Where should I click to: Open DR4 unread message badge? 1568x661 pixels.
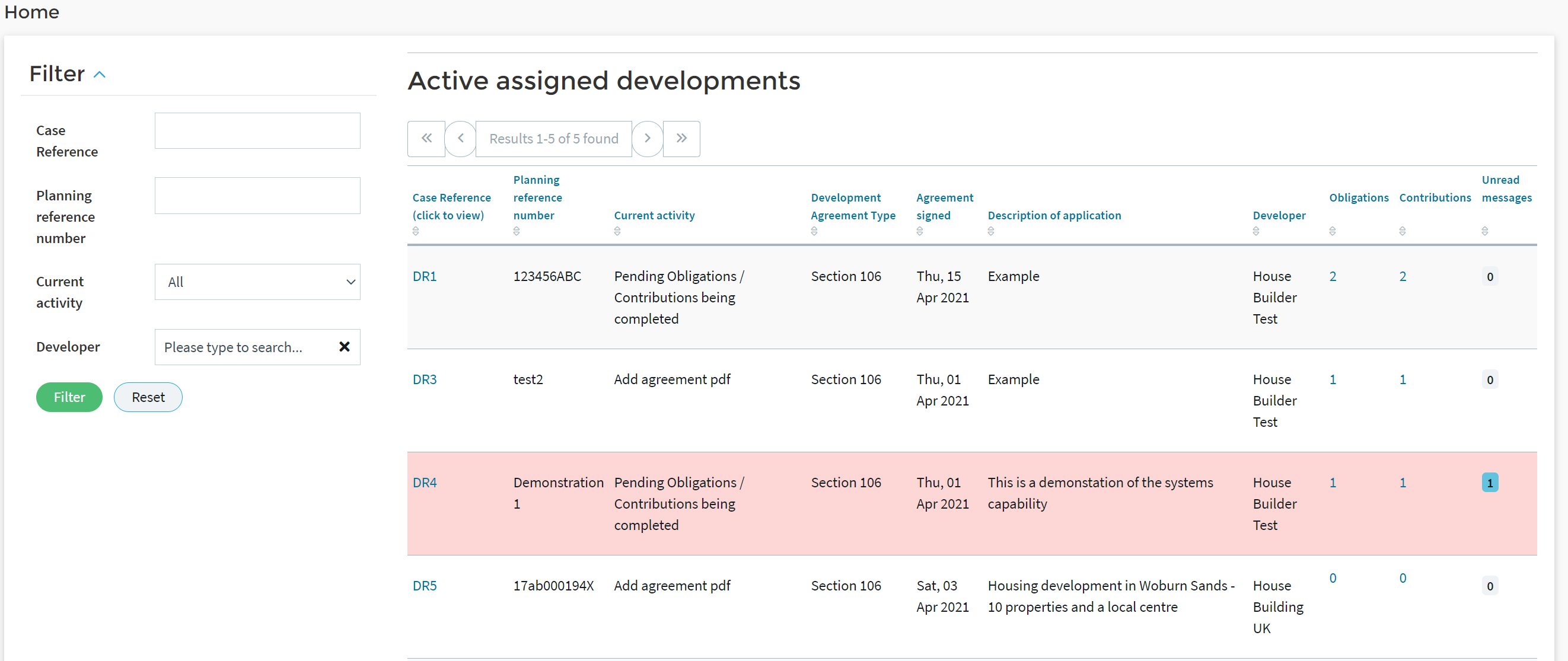[1490, 483]
